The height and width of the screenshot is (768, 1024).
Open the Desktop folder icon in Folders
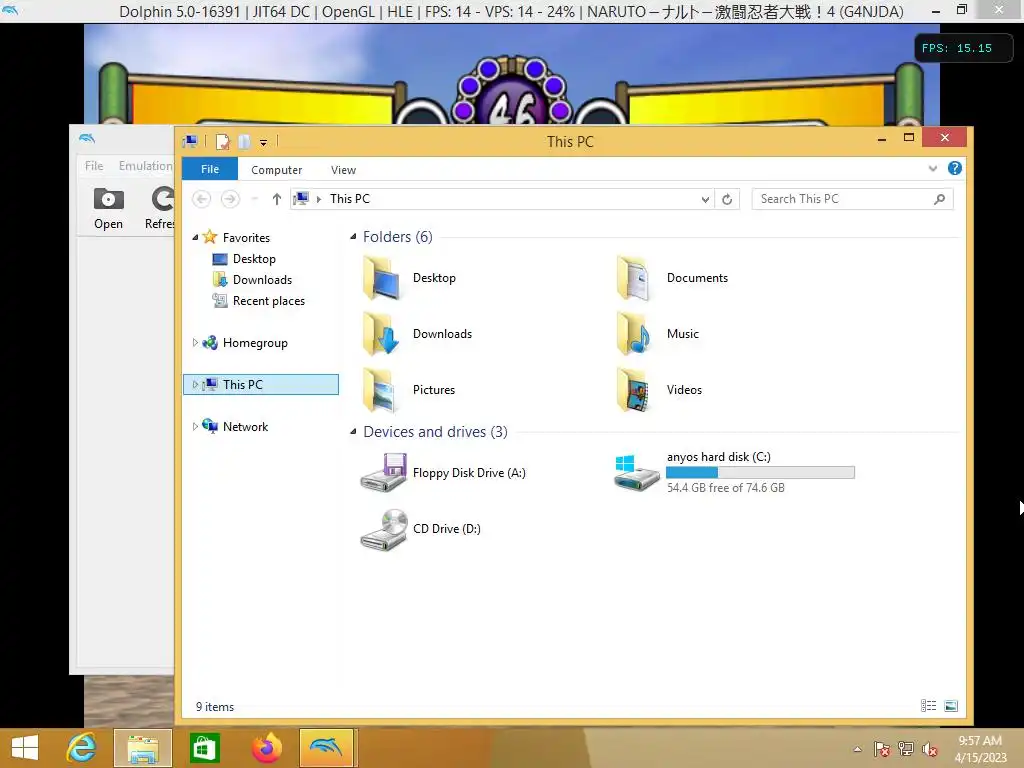click(381, 278)
